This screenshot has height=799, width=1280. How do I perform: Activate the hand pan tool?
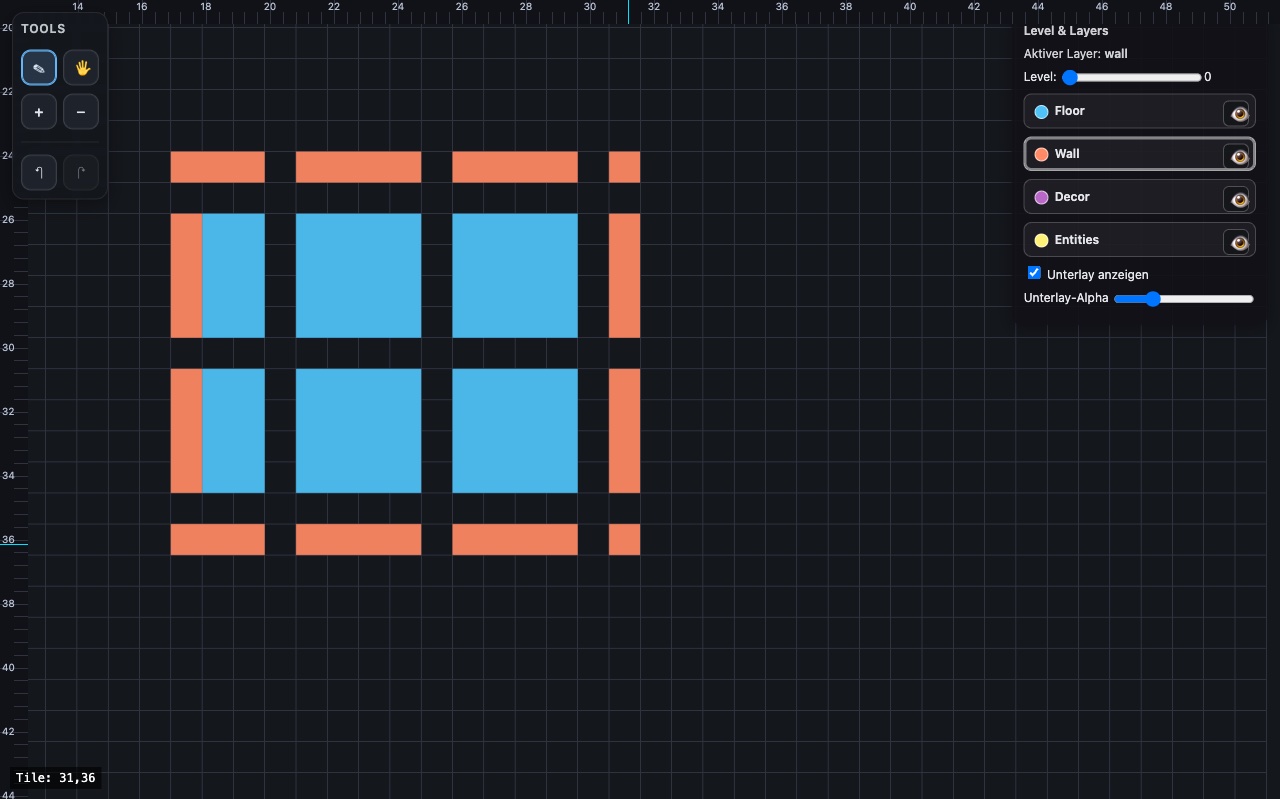(x=81, y=68)
